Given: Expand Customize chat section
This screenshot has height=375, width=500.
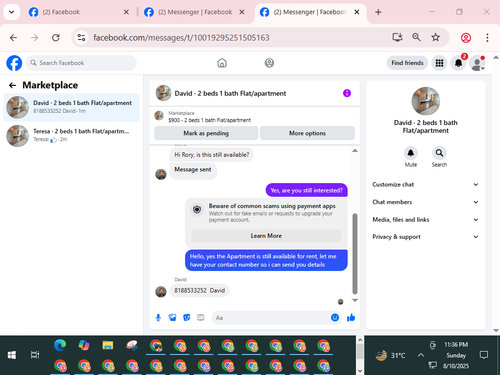Looking at the screenshot, I should point(425,184).
